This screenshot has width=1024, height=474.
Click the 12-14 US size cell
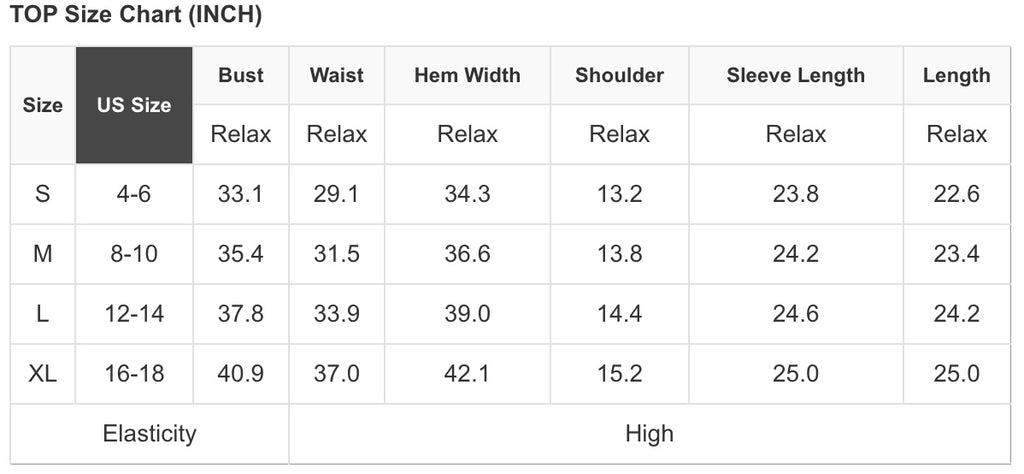(x=134, y=314)
